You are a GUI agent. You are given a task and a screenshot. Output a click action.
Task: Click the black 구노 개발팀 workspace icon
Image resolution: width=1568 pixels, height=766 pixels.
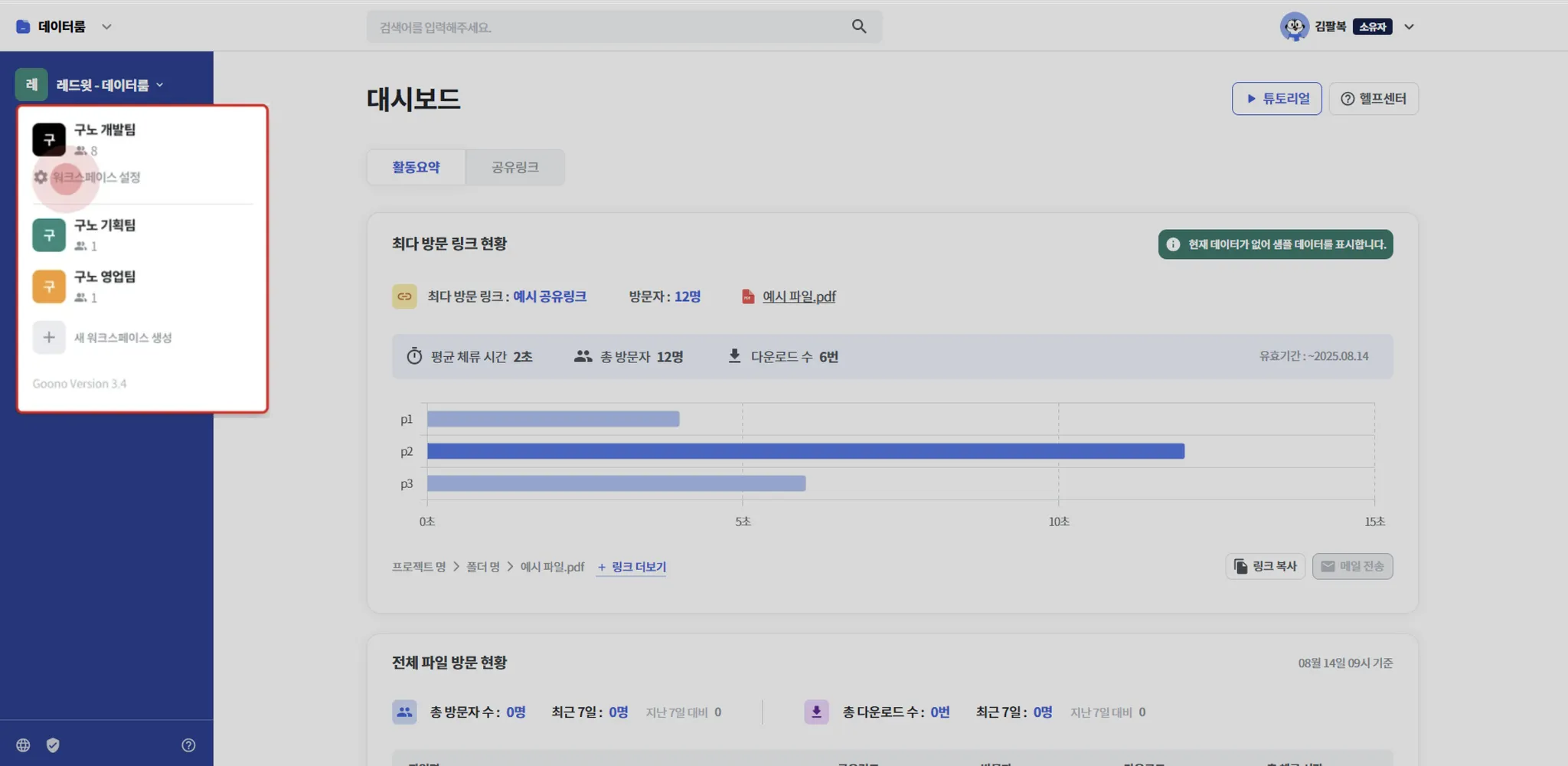[x=49, y=139]
